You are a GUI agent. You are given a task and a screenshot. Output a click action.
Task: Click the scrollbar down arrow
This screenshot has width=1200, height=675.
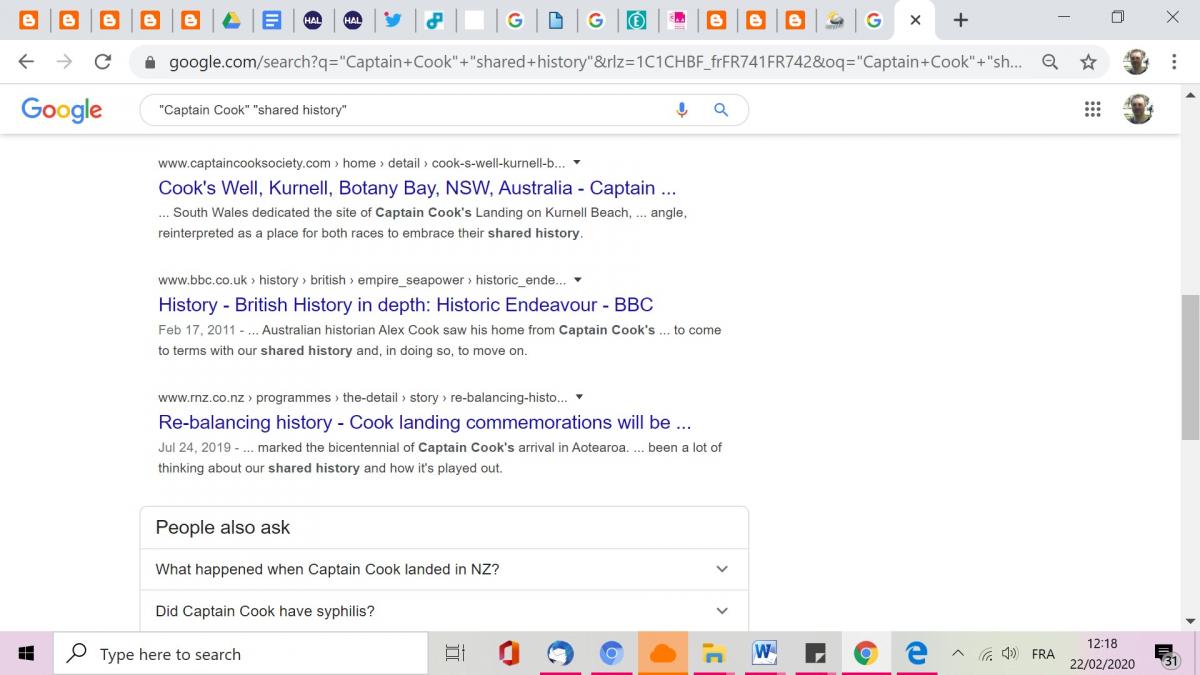(x=1190, y=621)
